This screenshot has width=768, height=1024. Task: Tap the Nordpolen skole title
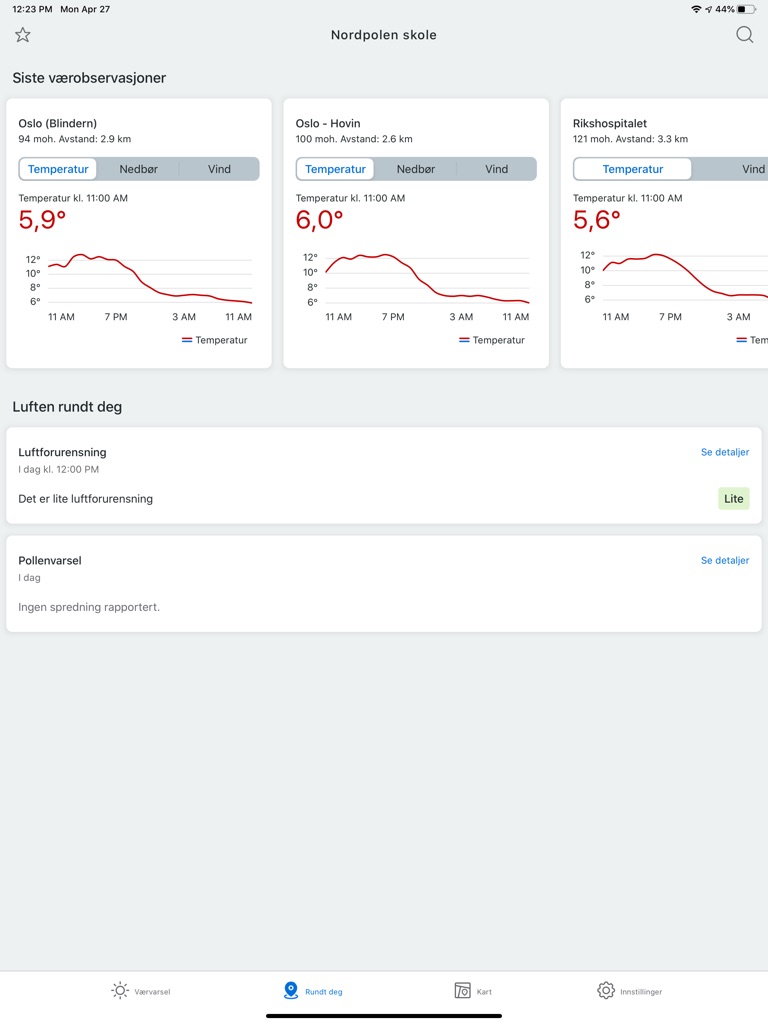pyautogui.click(x=384, y=35)
